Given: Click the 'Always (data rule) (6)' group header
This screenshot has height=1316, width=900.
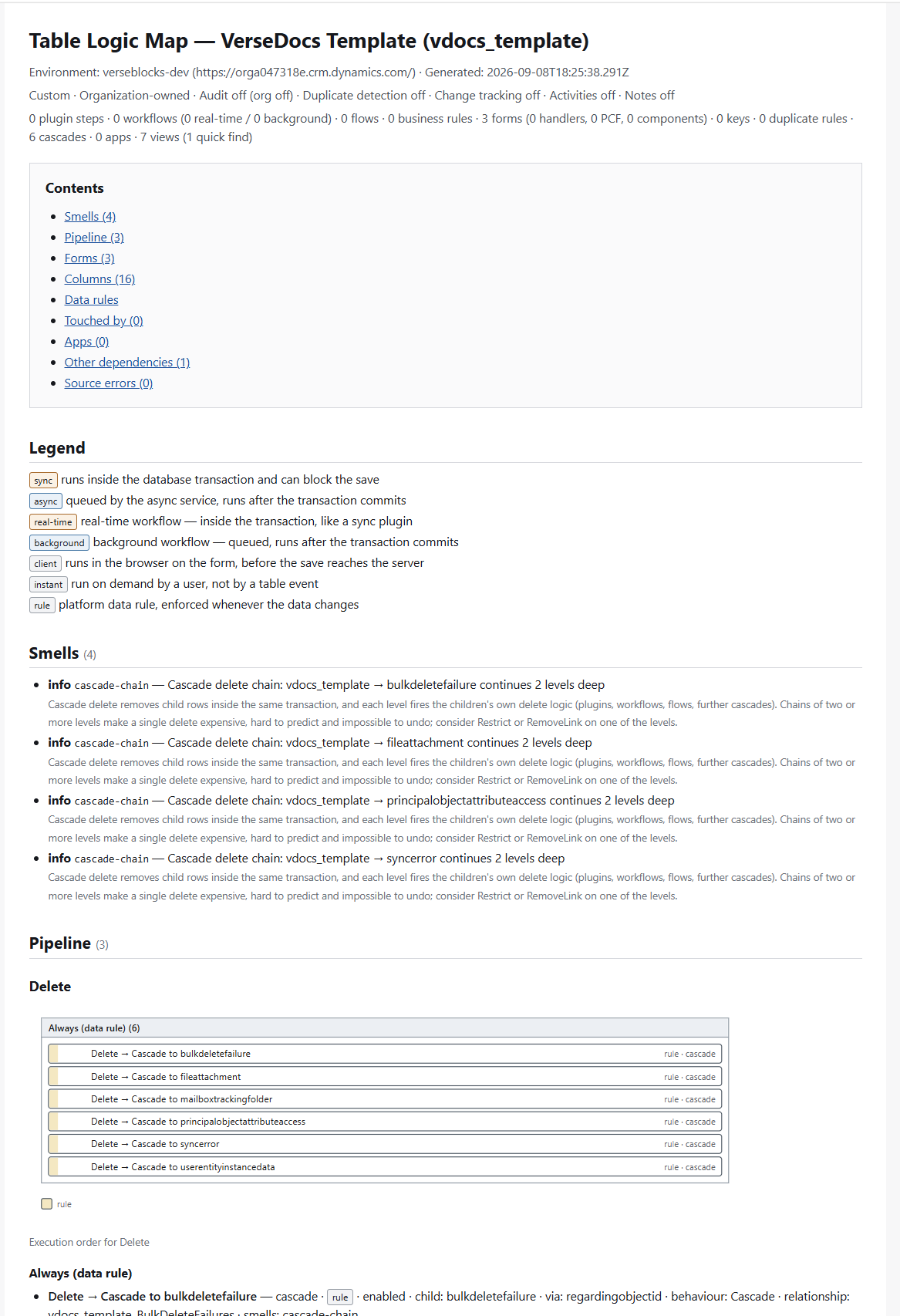Looking at the screenshot, I should click(x=385, y=1028).
